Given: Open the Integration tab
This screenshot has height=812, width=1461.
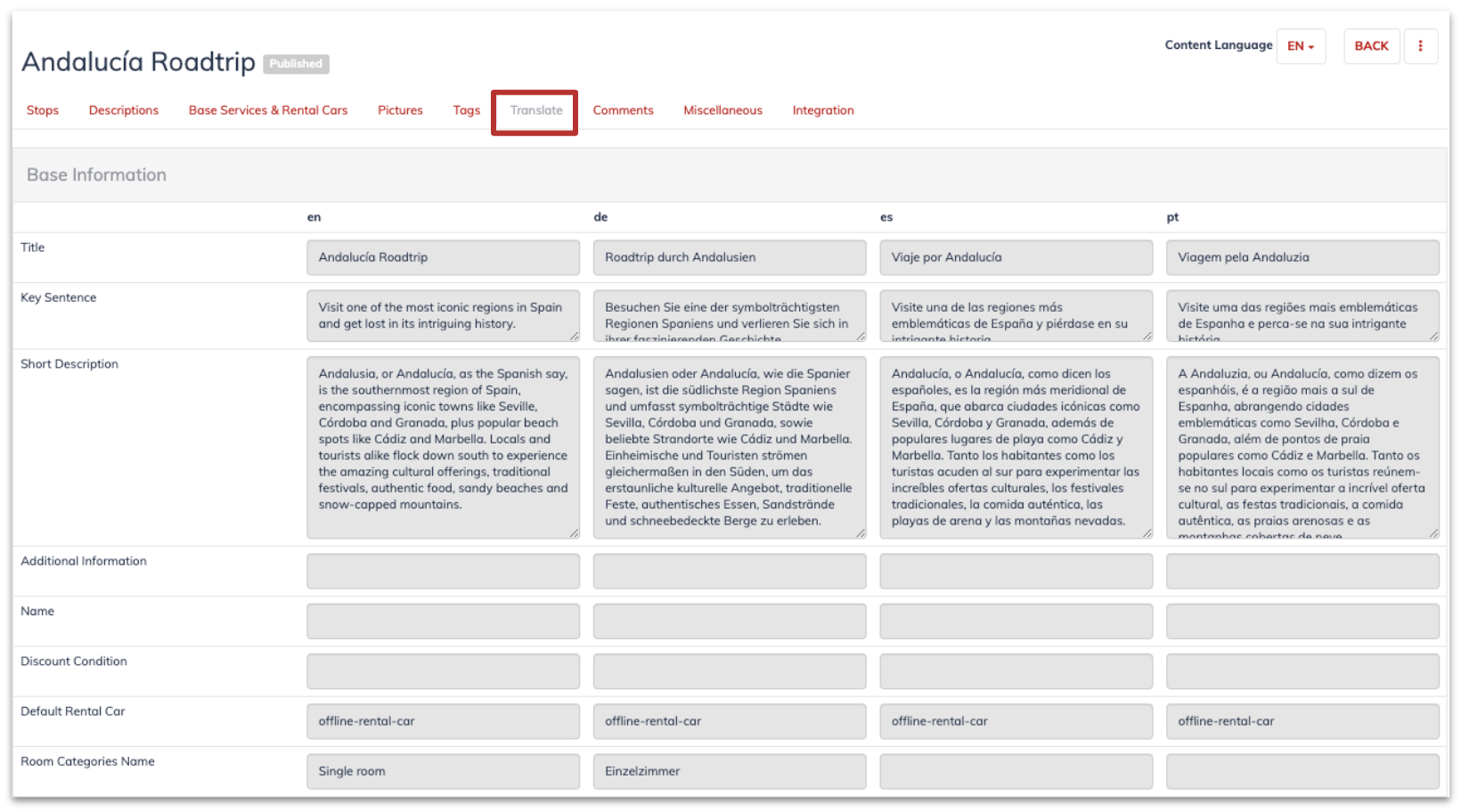Looking at the screenshot, I should click(x=823, y=110).
